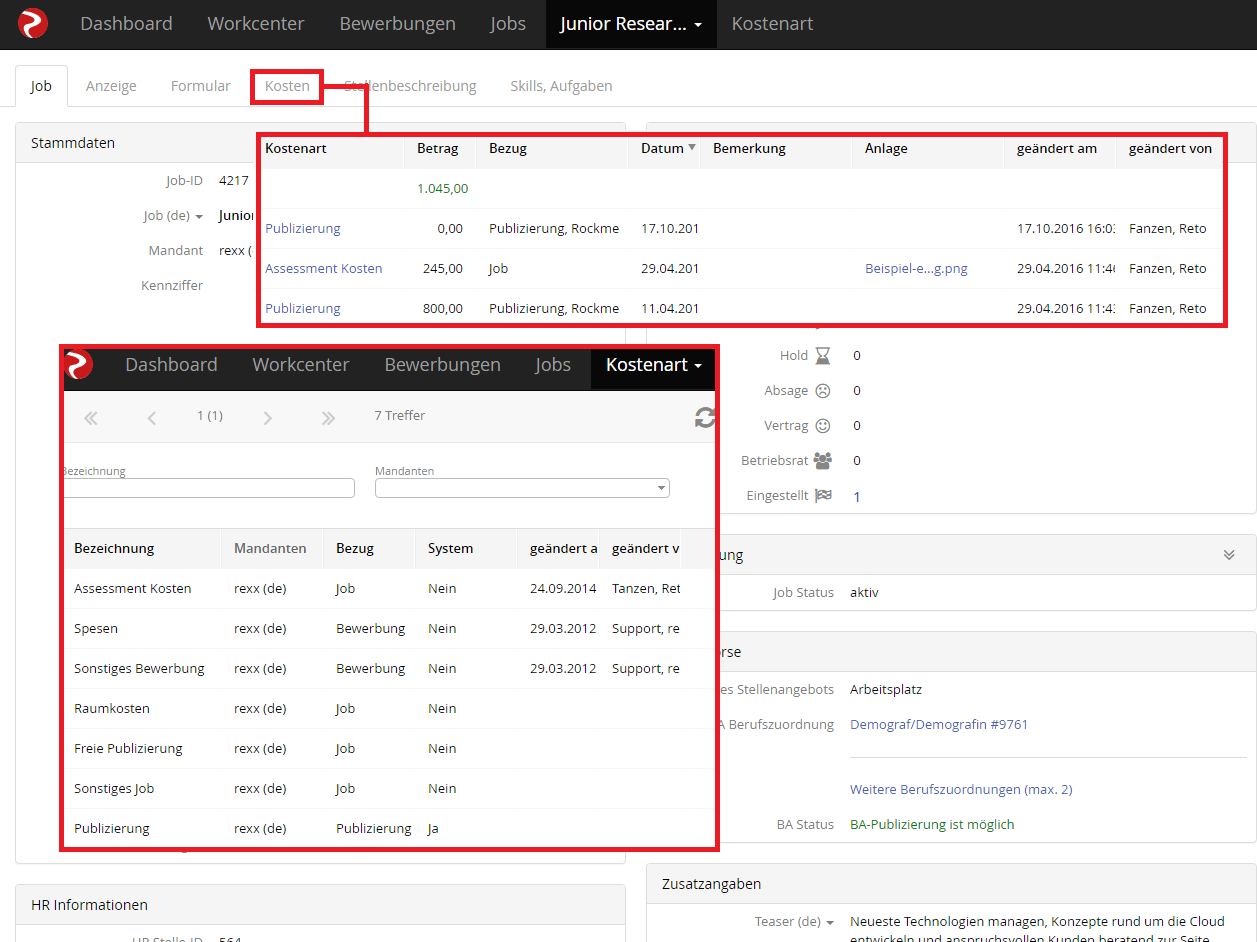Switch to the Kosten tab
This screenshot has height=942, width=1257.
click(287, 86)
